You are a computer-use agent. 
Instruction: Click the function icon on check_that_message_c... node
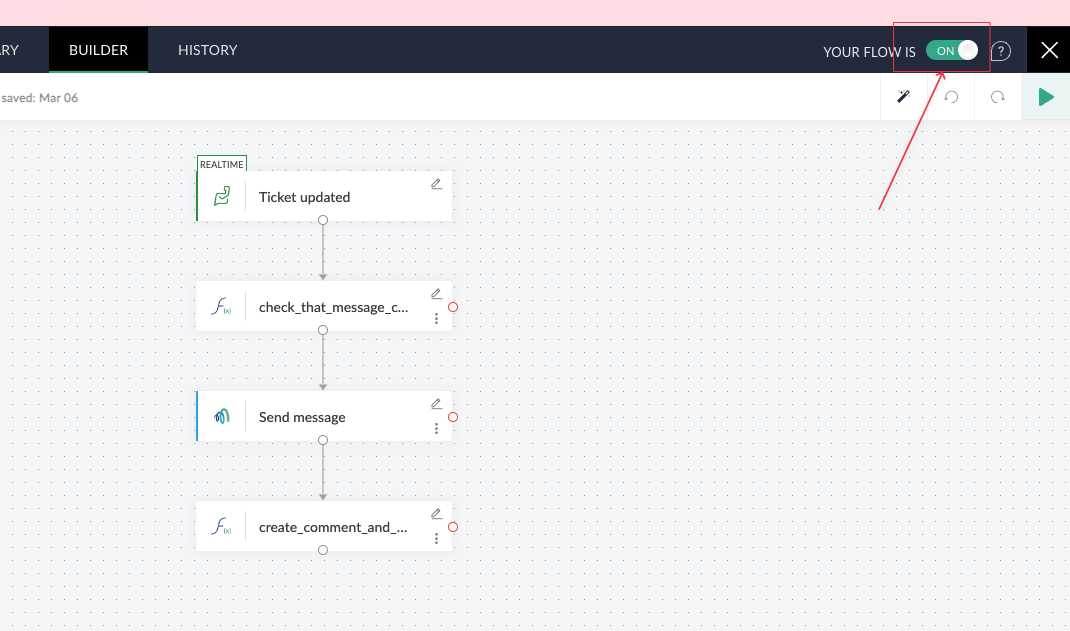pyautogui.click(x=221, y=306)
